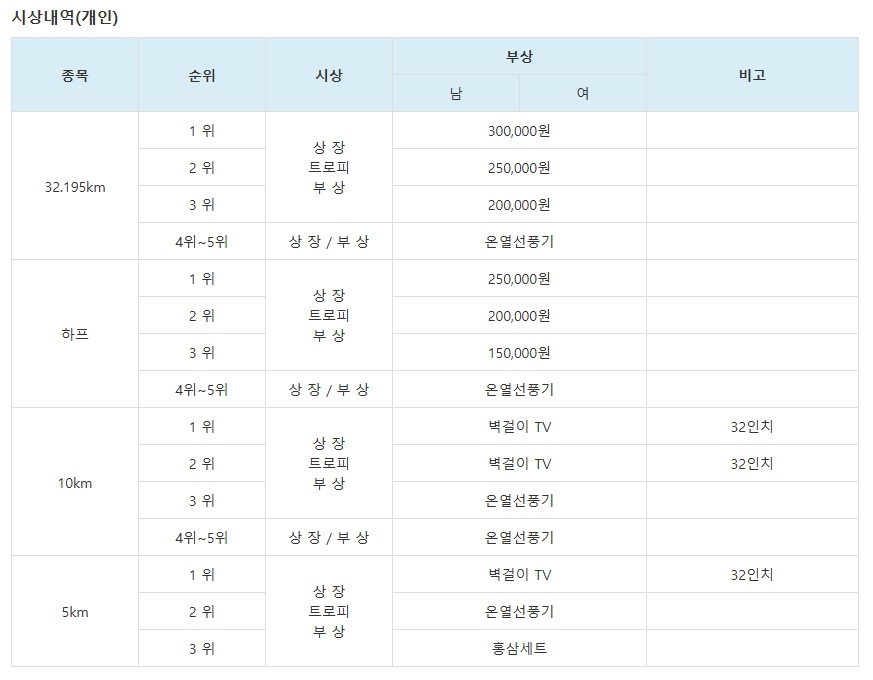The width and height of the screenshot is (873, 680).
Task: Select 온열선풍기 in the 하프 4위~5위 row
Action: click(x=519, y=390)
